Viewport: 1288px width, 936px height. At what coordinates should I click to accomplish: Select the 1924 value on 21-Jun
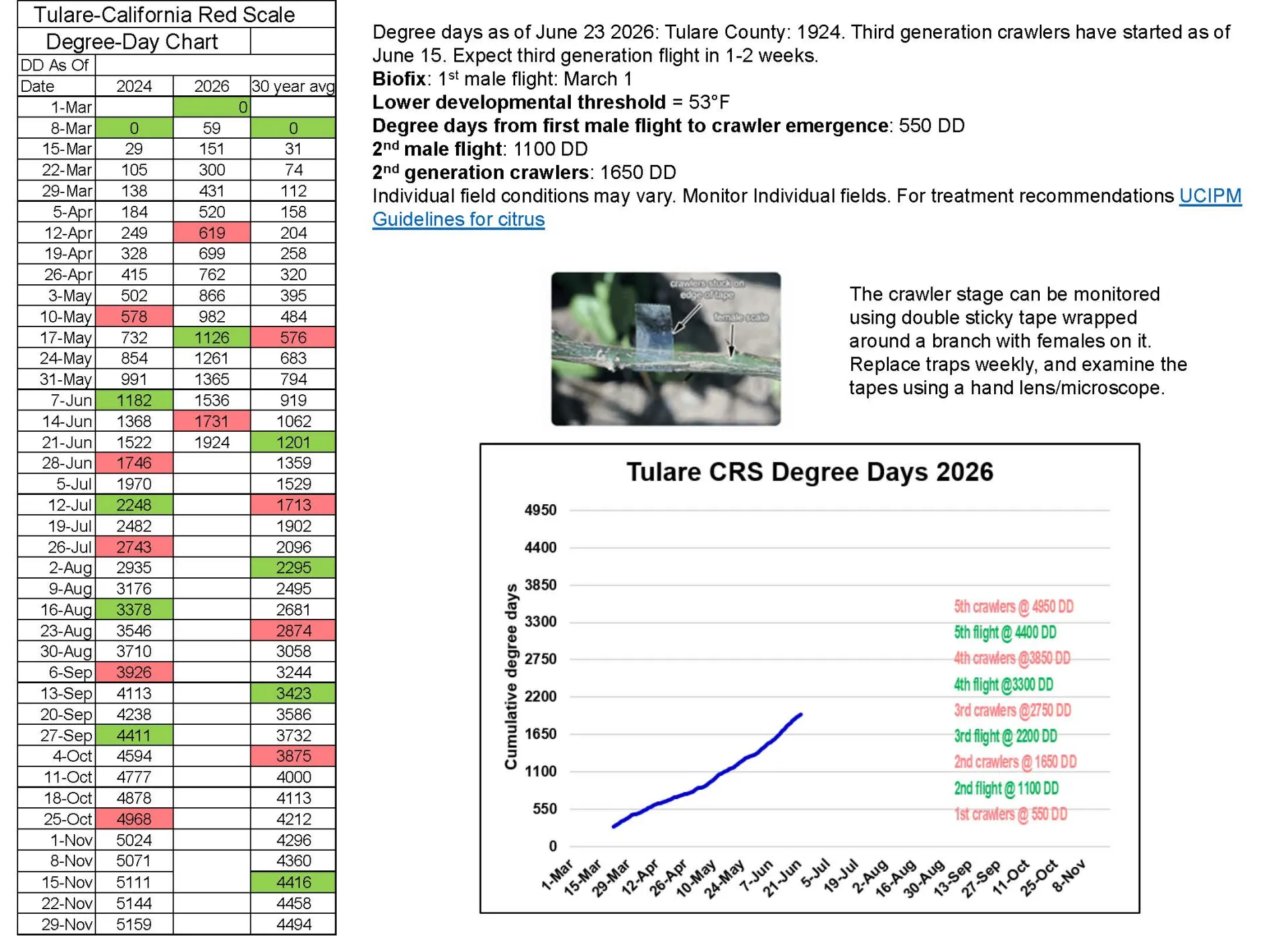coord(212,442)
